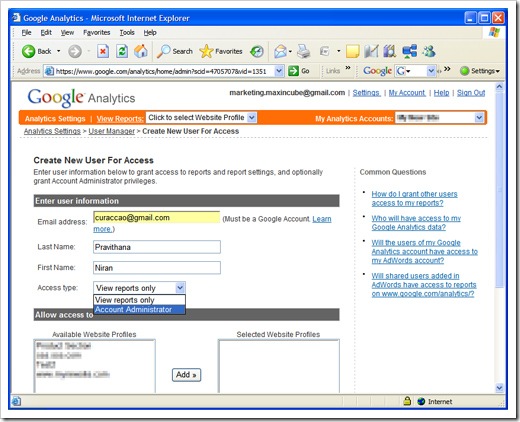The height and width of the screenshot is (422, 520).
Task: Open My Account link
Action: click(407, 93)
